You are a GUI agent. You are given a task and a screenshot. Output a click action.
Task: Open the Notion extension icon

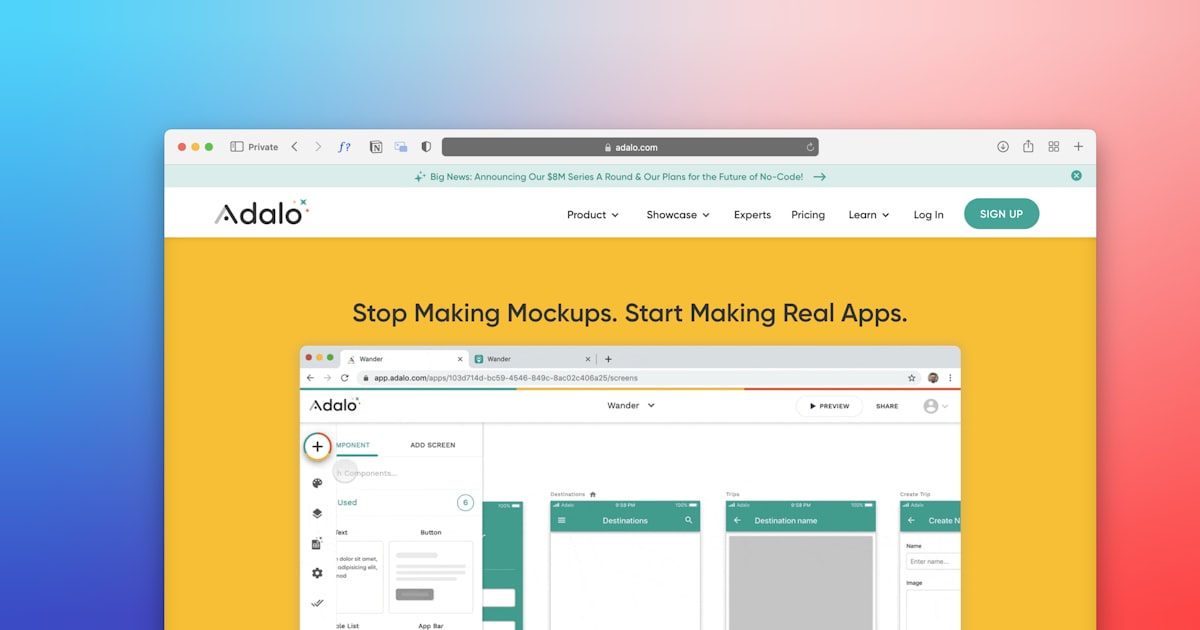pos(376,147)
